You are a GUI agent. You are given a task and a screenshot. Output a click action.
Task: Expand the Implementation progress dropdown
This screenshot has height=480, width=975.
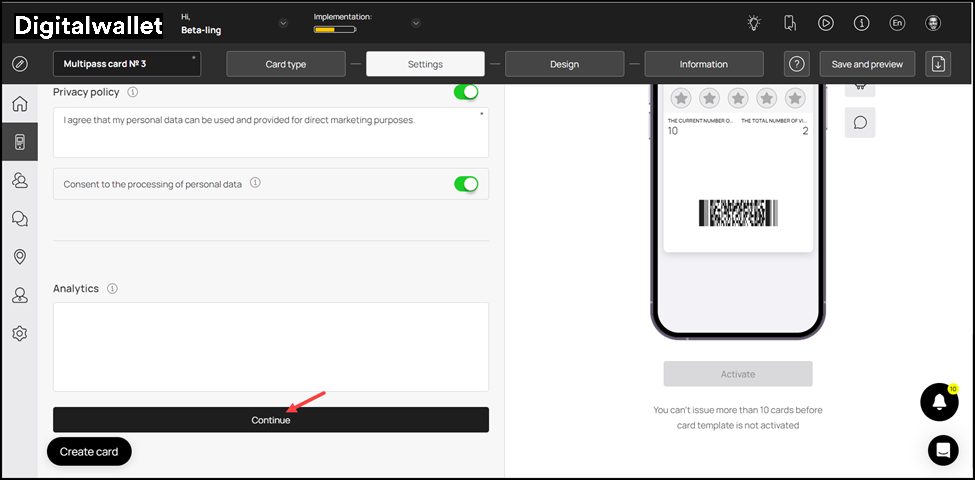(416, 24)
